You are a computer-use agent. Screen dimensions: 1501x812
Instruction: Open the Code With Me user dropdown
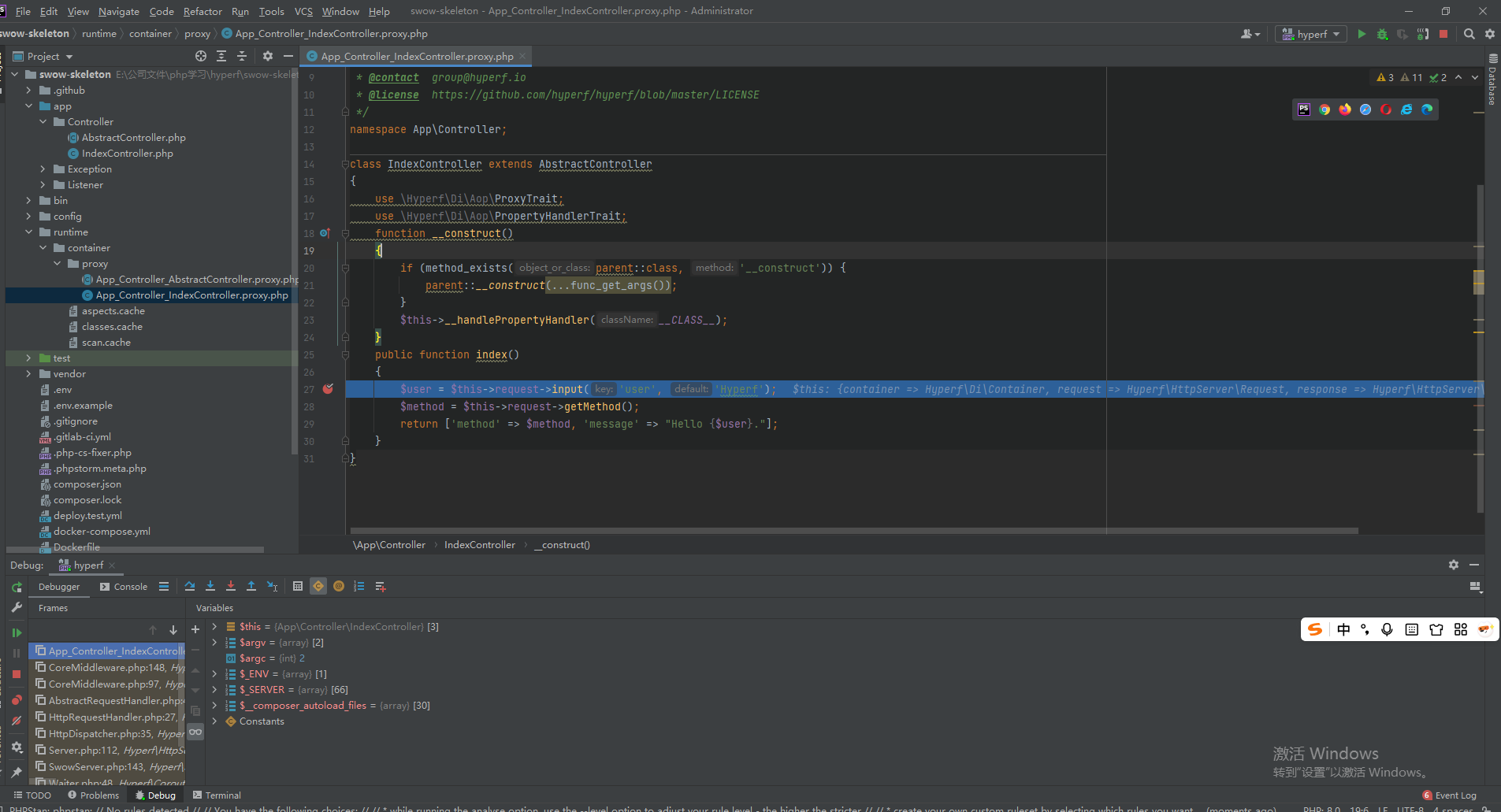[x=1250, y=34]
